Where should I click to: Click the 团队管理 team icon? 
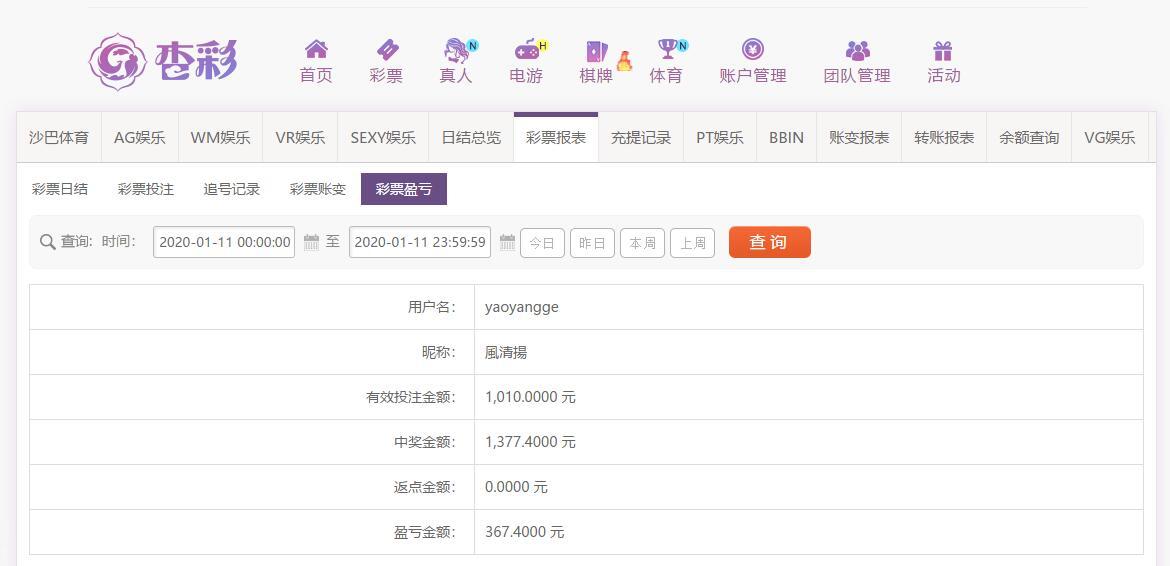tap(857, 51)
